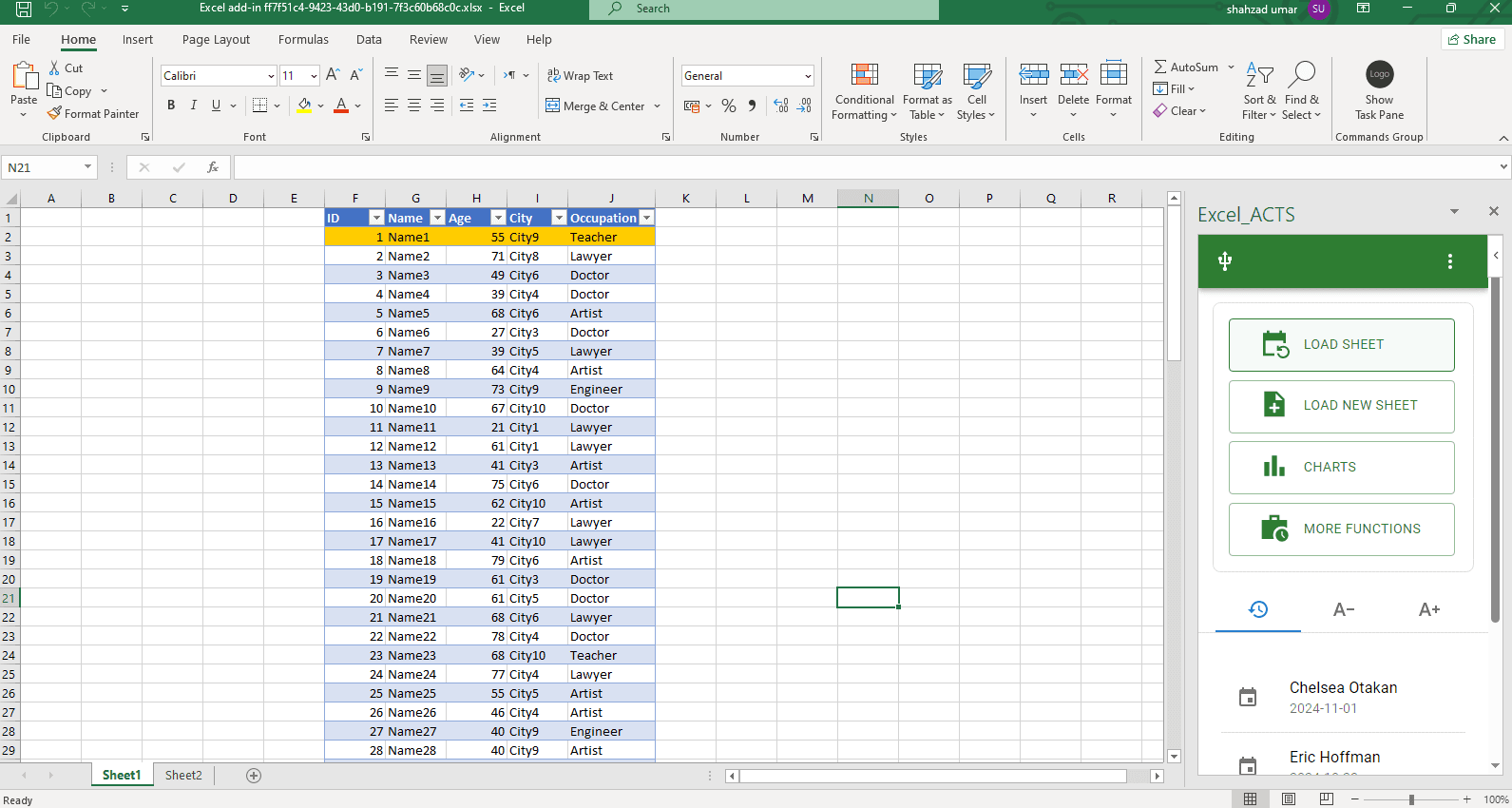1512x808 pixels.
Task: Click the formula bar input
Action: 867,167
